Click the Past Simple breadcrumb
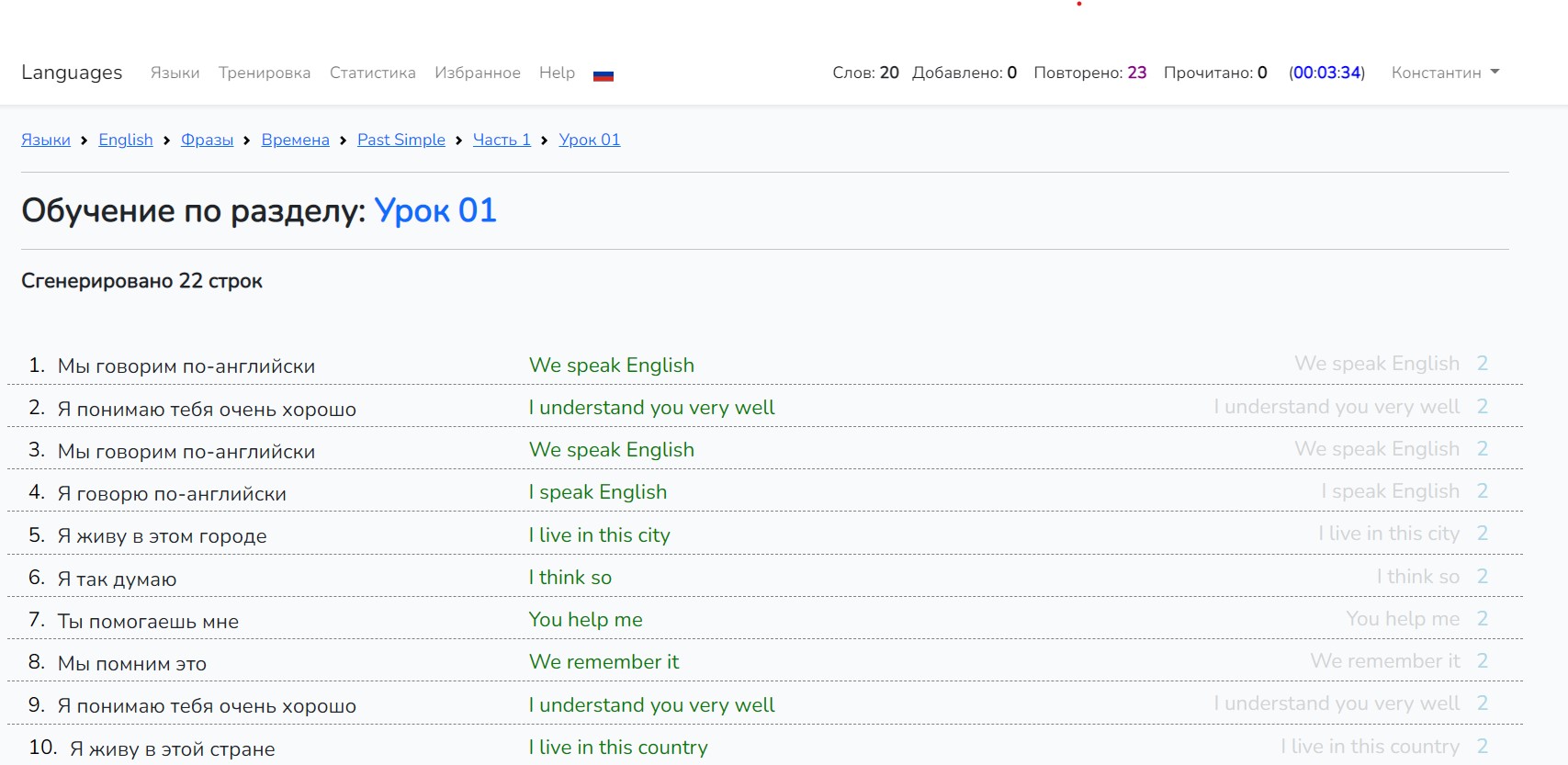Screen dimensions: 1568x765 pos(400,140)
